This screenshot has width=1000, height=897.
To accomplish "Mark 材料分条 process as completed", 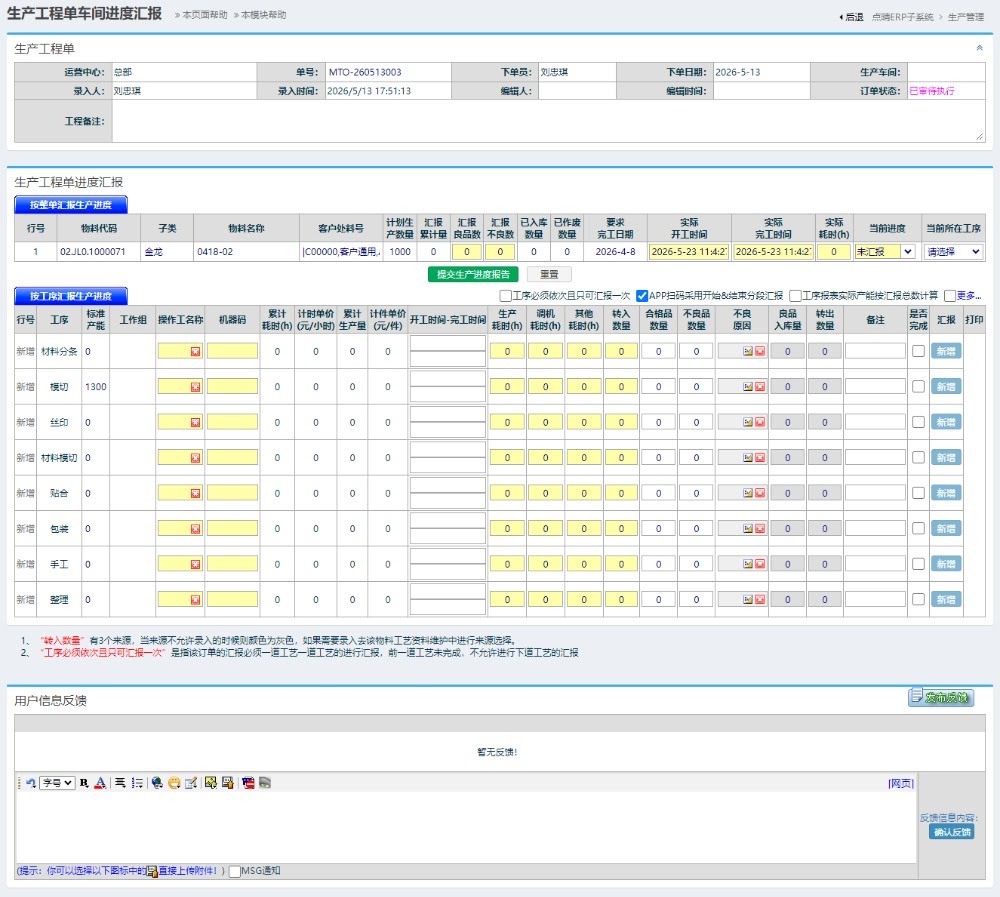I will coord(918,351).
